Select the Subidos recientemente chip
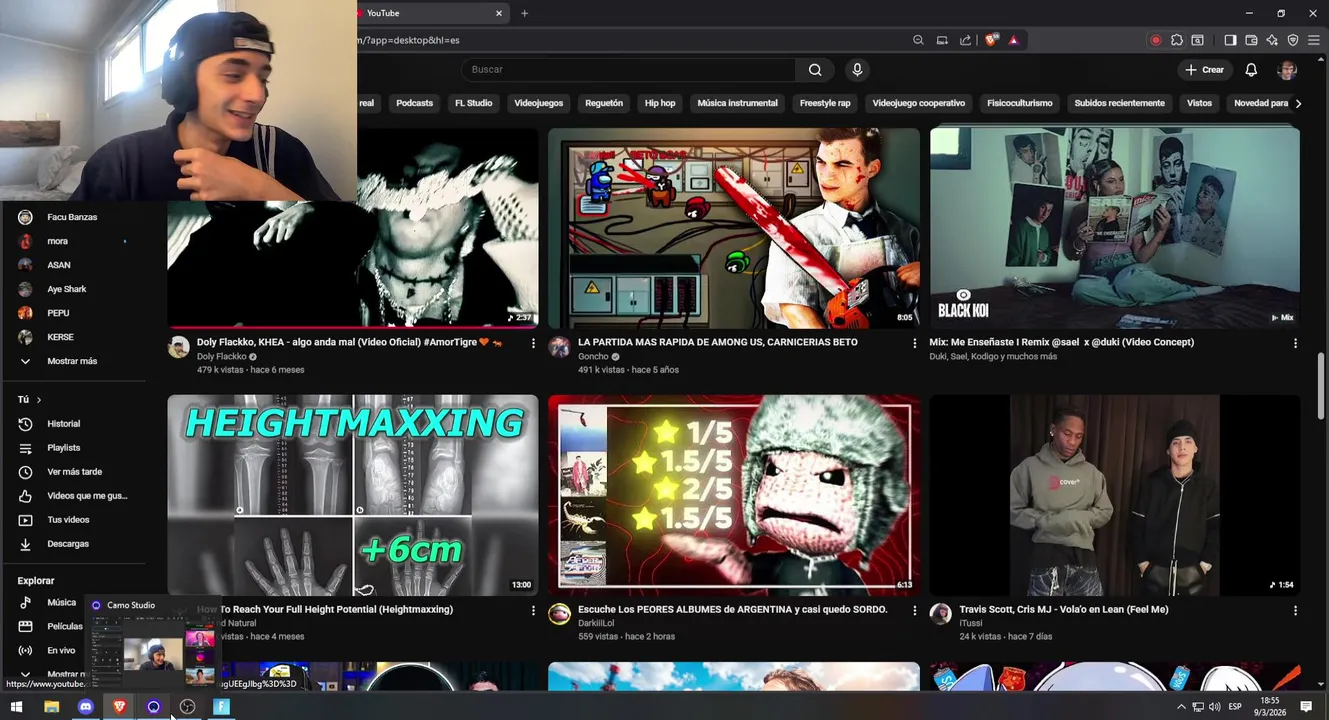1329x720 pixels. [x=1119, y=103]
